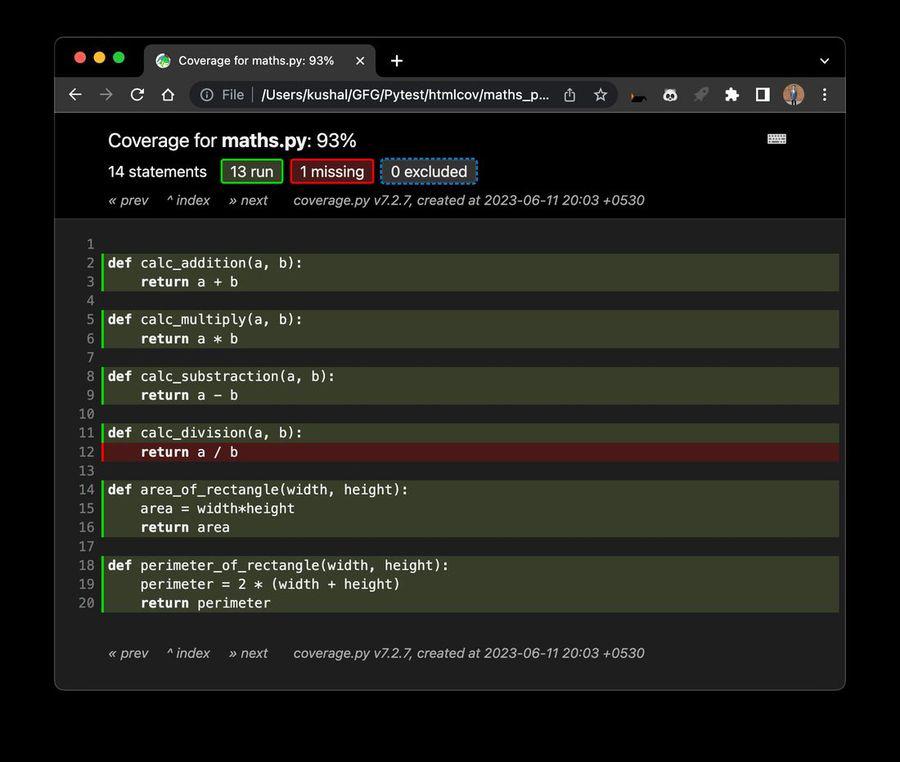Screen dimensions: 900x762
Task: Open Chrome three-dot menu
Action: click(x=824, y=94)
